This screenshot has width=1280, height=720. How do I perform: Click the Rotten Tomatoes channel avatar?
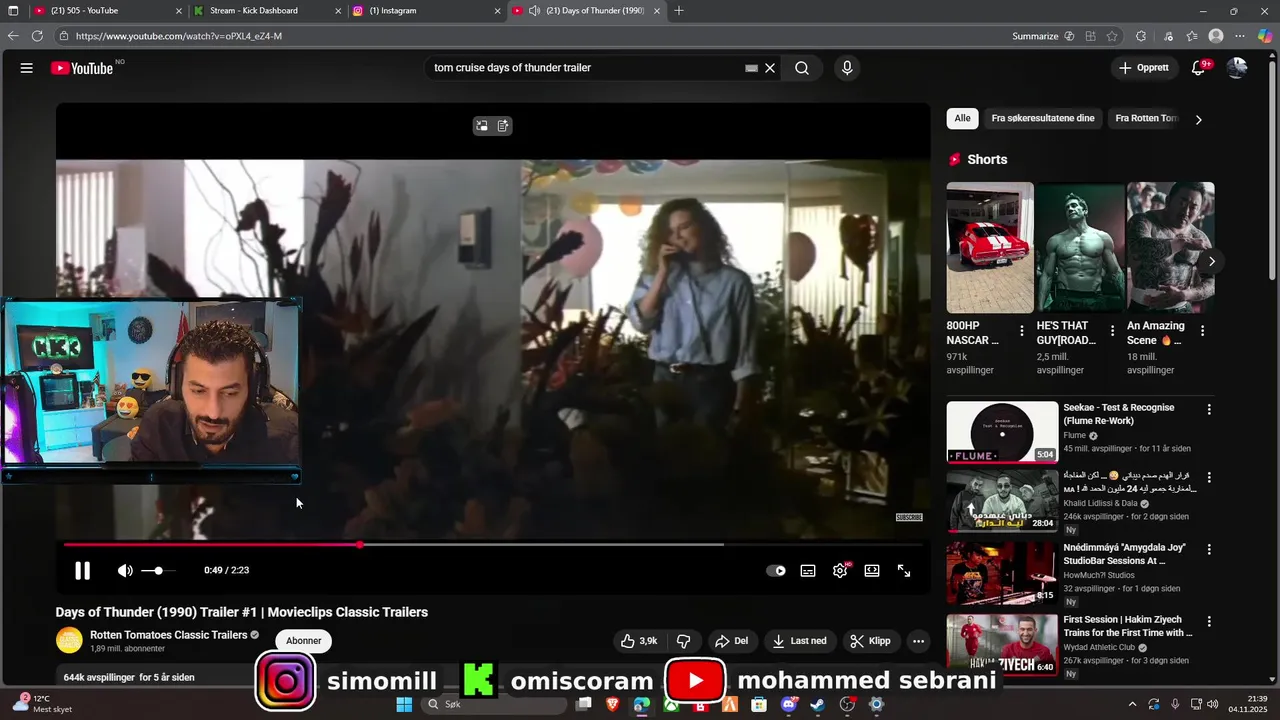69,641
